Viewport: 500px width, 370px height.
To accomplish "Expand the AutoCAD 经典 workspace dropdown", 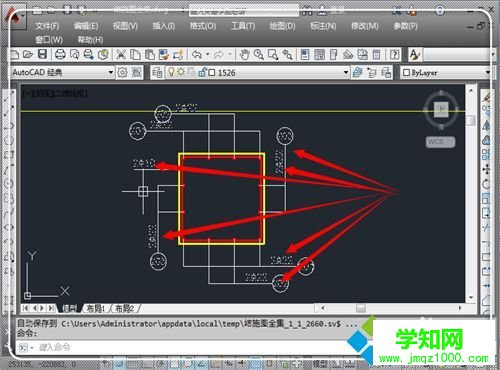I will click(x=111, y=72).
